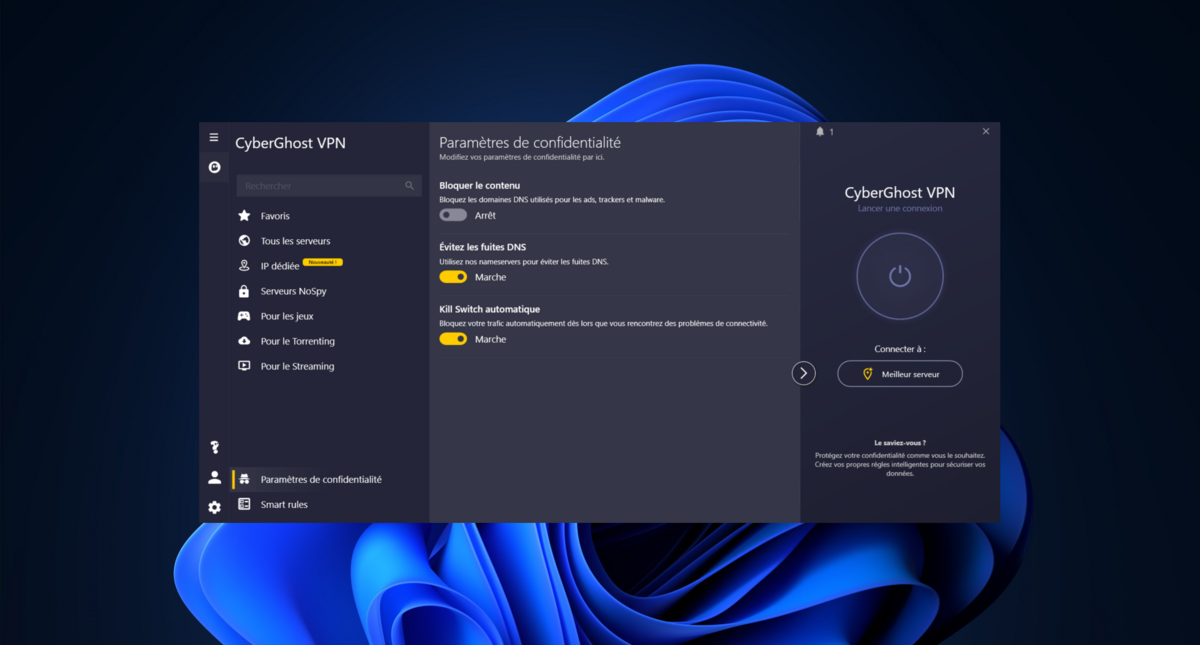Toggle Bloquer le contenu switch
The height and width of the screenshot is (645, 1200).
click(x=453, y=215)
